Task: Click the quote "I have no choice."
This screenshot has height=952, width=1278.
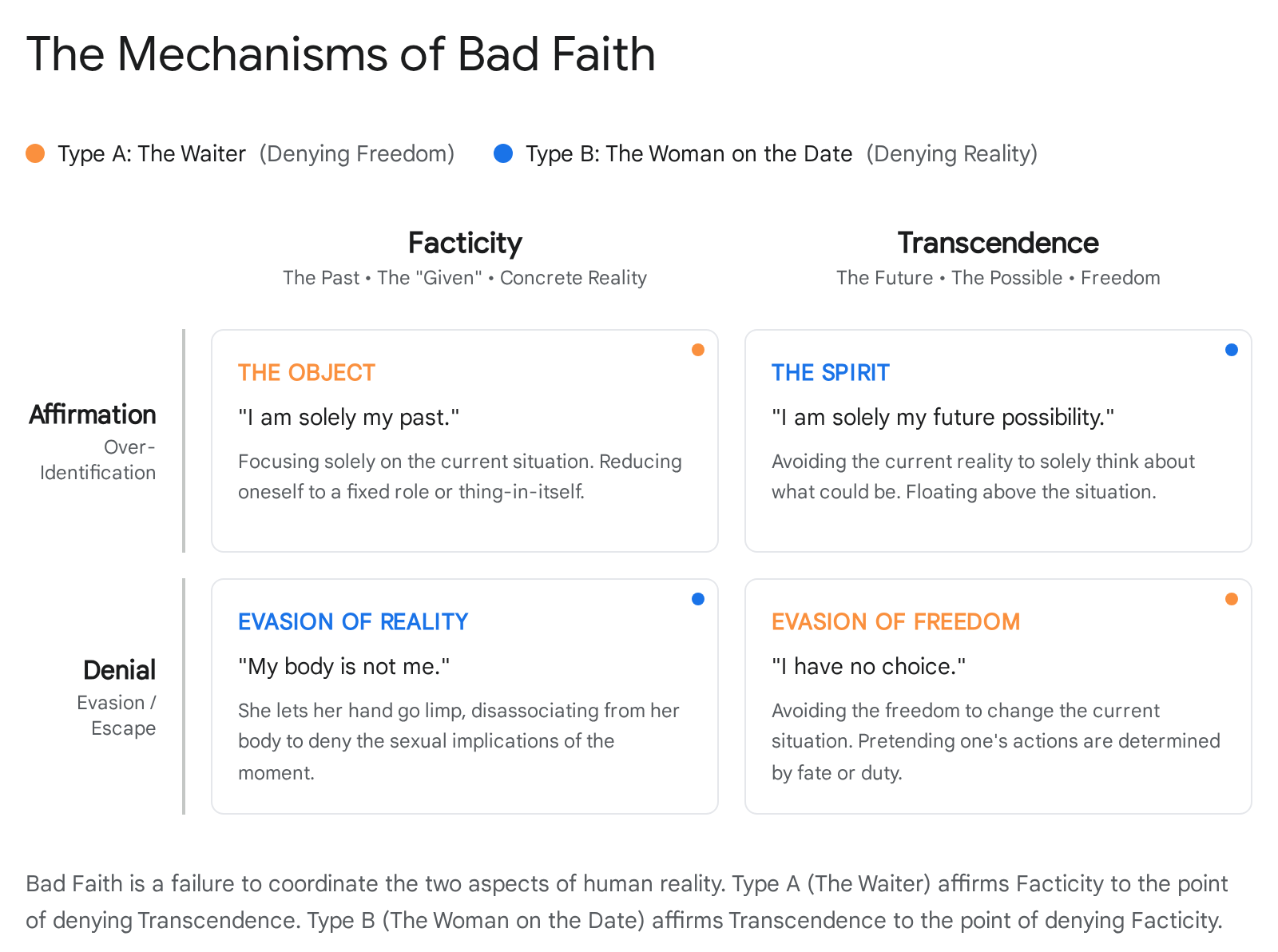Action: tap(868, 667)
